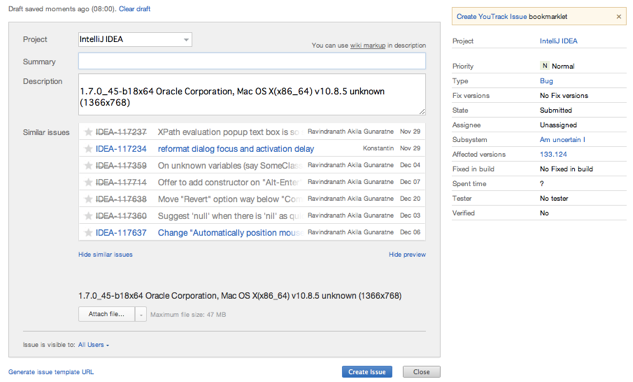Click Suggest 'null' issue title
The width and height of the screenshot is (633, 382).
(x=230, y=216)
